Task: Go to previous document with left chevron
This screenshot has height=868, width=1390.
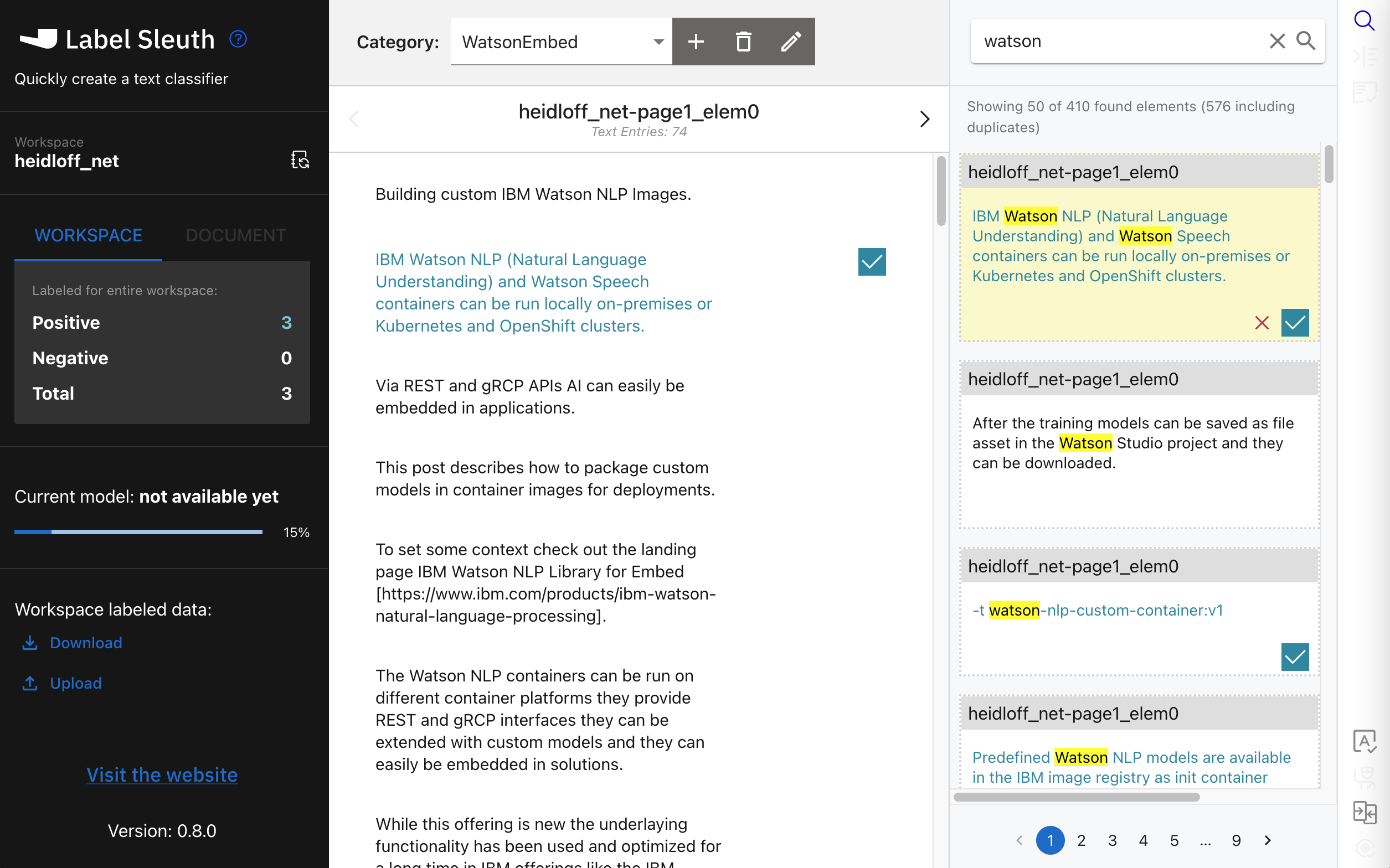Action: click(354, 119)
